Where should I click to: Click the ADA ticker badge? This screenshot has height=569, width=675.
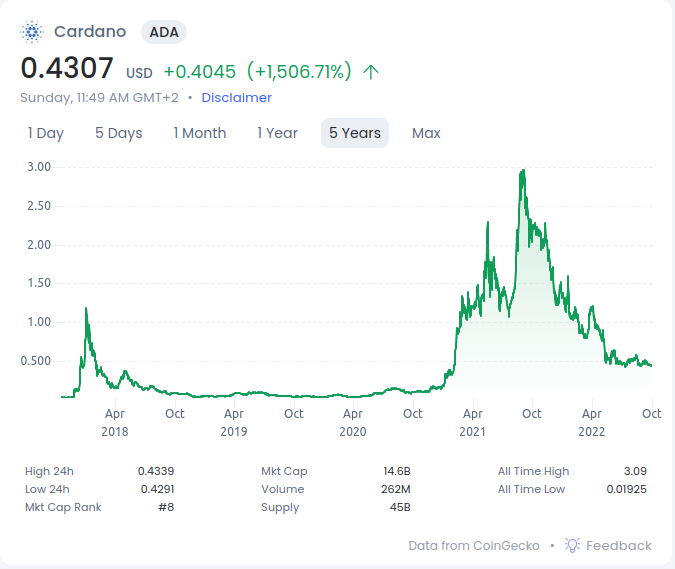[164, 32]
